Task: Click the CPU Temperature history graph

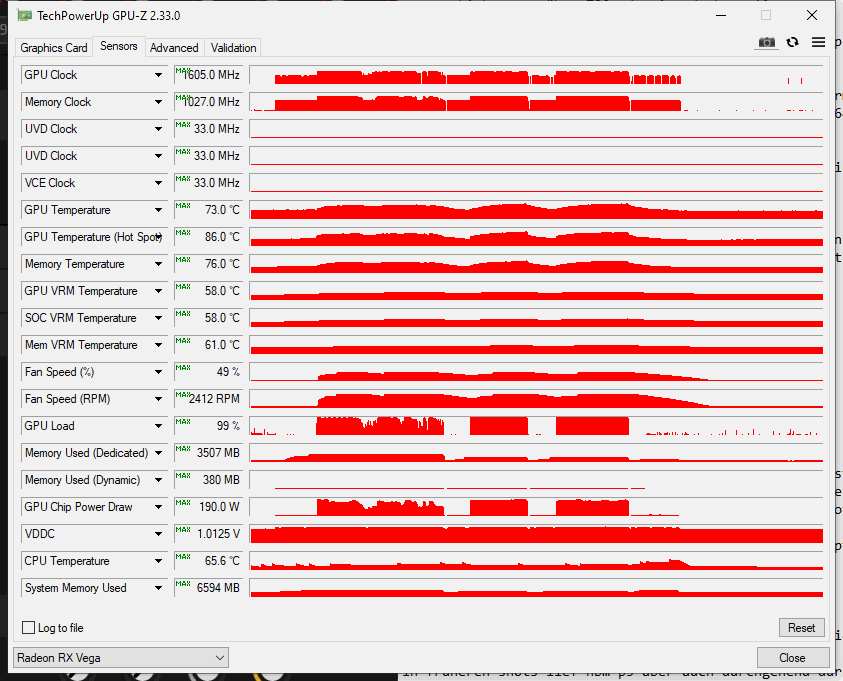Action: (537, 561)
